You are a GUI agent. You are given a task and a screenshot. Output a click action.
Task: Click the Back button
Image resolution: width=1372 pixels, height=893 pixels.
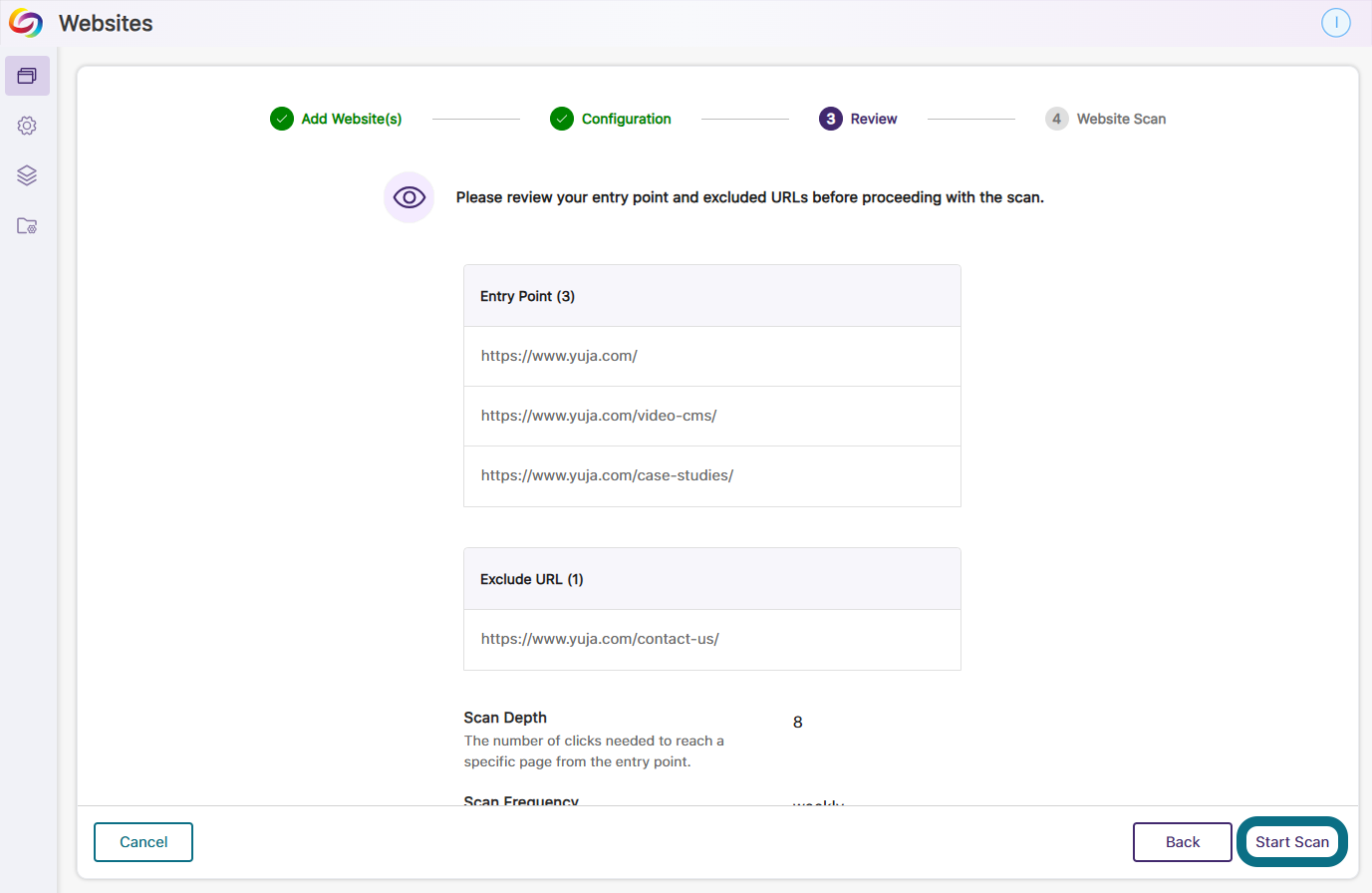pos(1183,842)
